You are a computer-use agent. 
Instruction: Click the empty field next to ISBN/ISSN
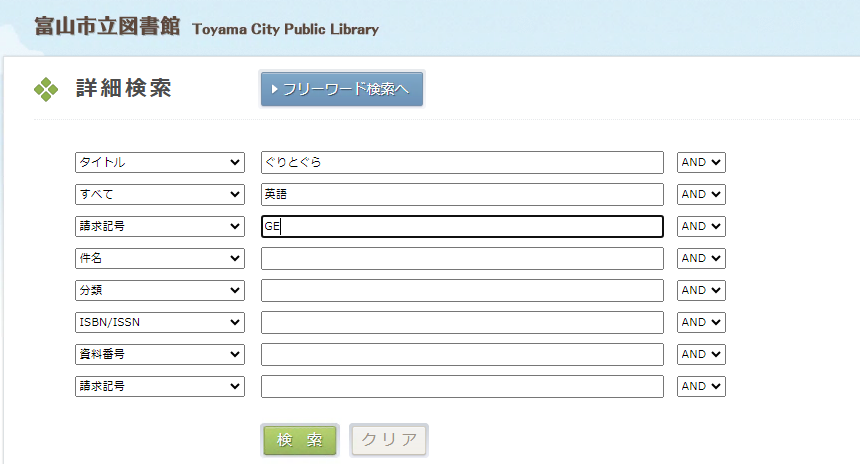coord(462,322)
